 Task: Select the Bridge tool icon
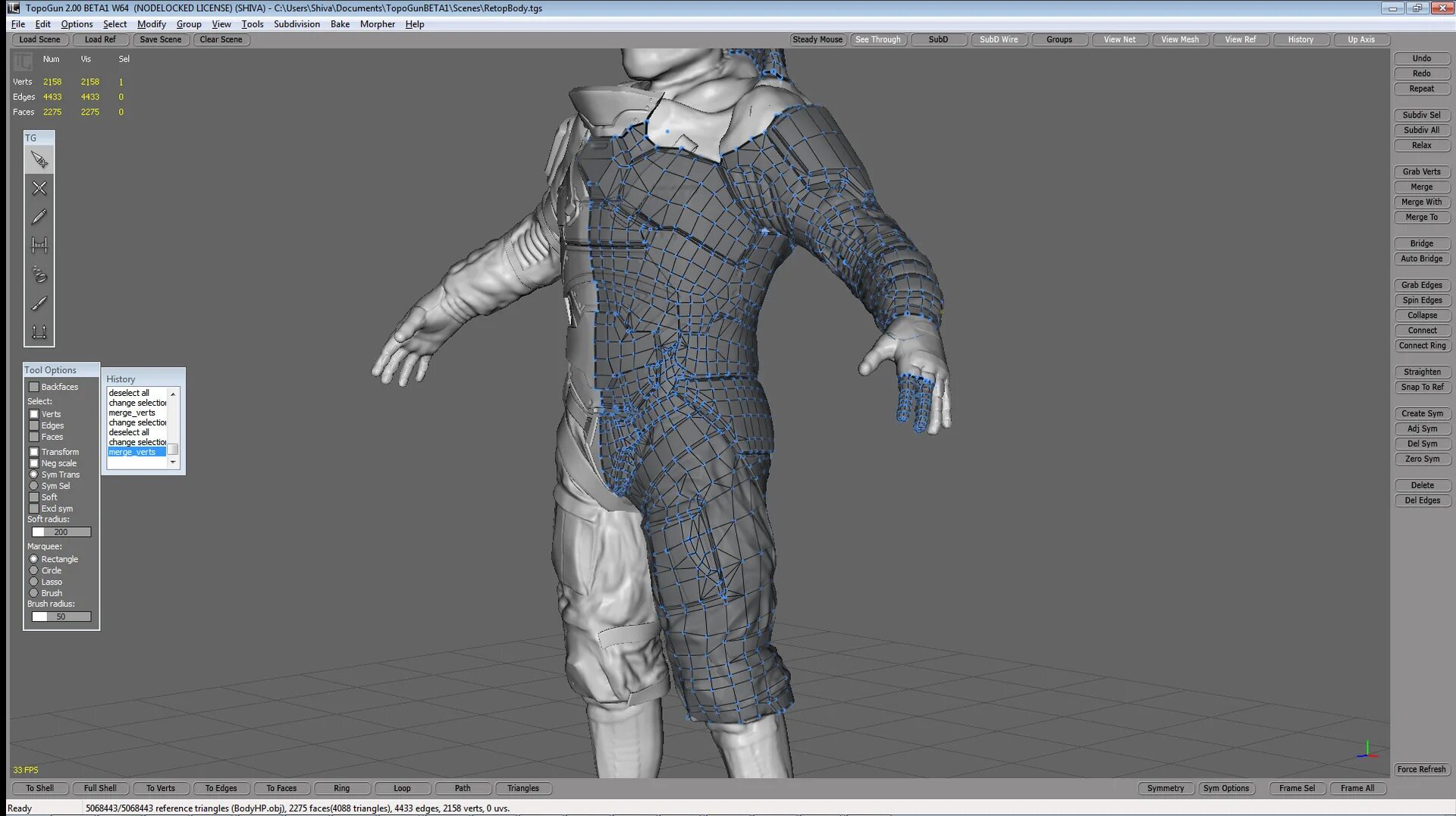coord(39,245)
